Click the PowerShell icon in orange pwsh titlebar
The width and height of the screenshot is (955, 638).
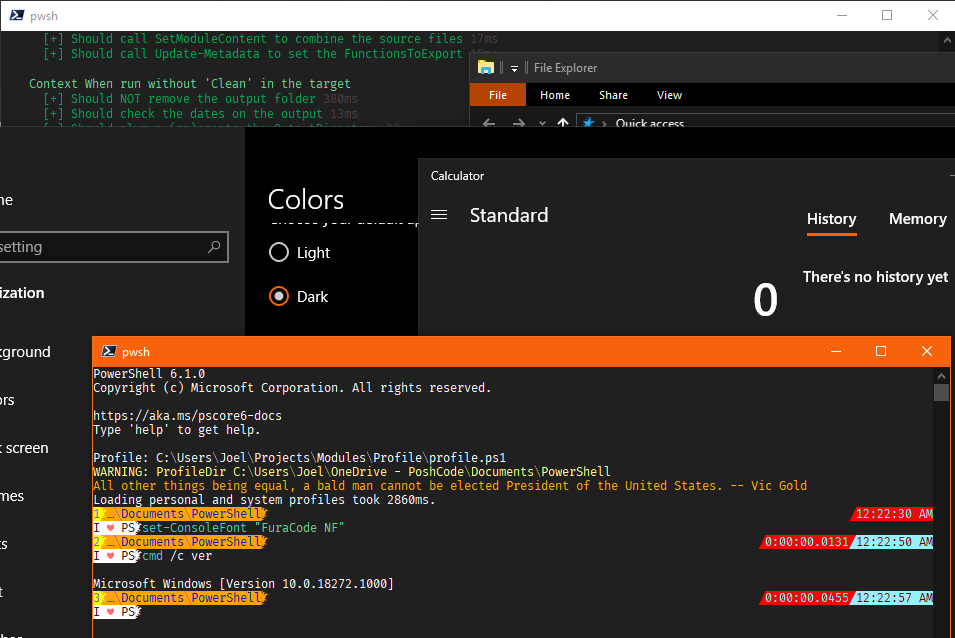point(109,351)
